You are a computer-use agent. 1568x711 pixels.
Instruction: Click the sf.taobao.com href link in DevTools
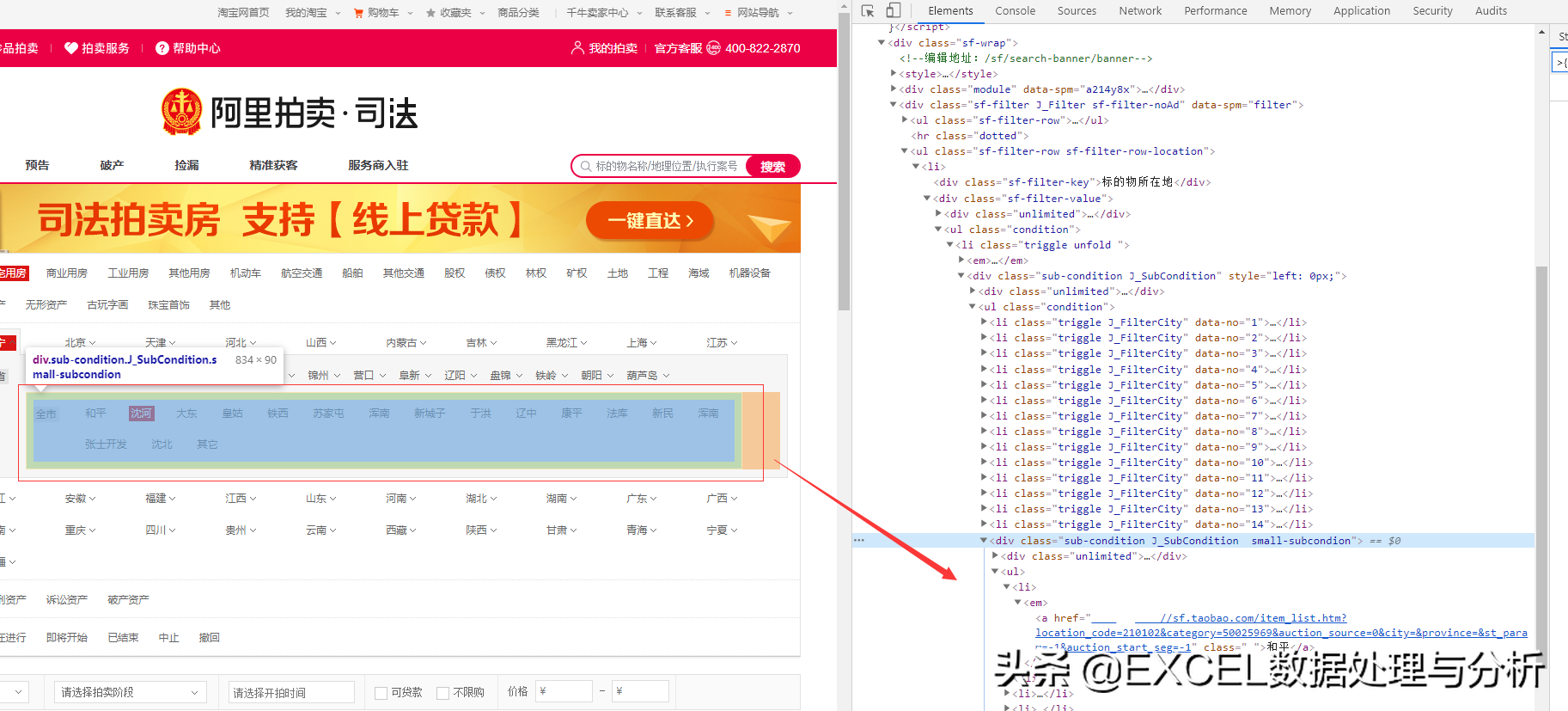pyautogui.click(x=1281, y=633)
